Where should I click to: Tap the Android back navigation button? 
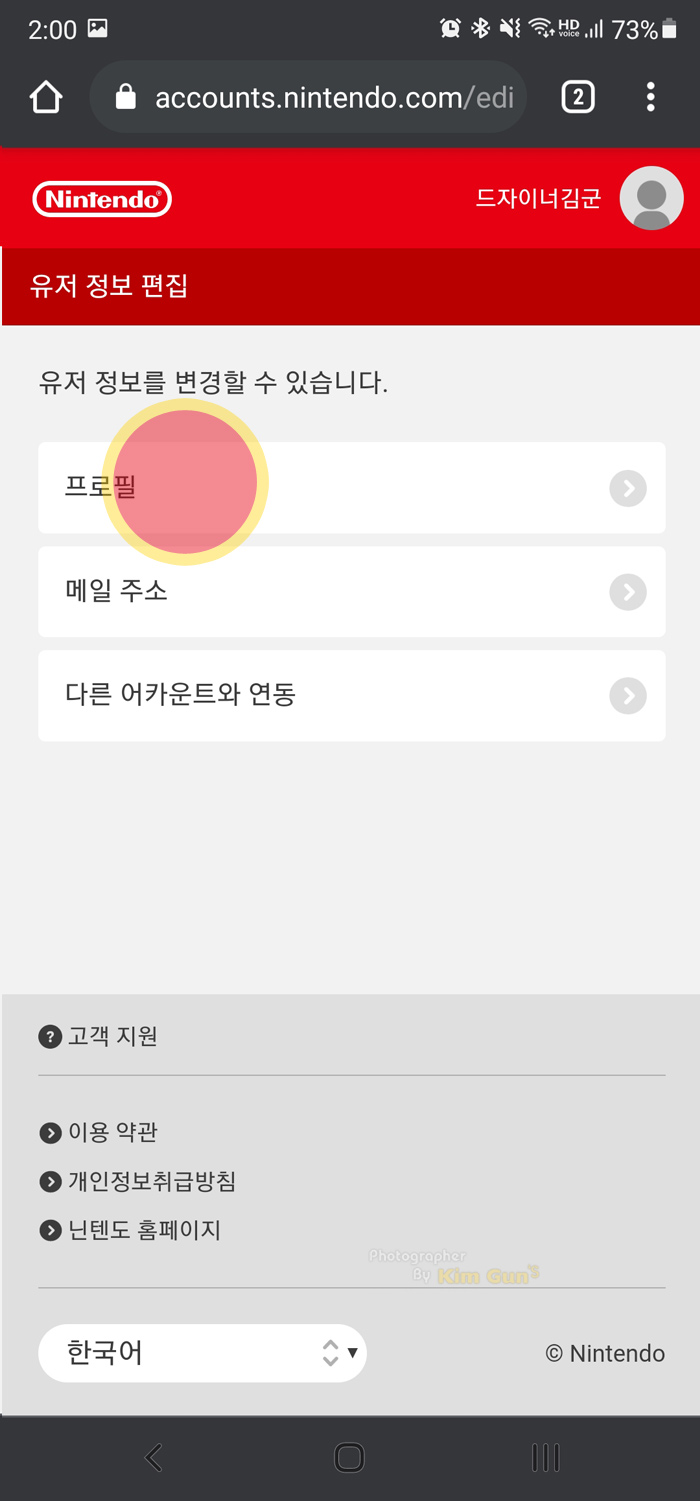(153, 1457)
